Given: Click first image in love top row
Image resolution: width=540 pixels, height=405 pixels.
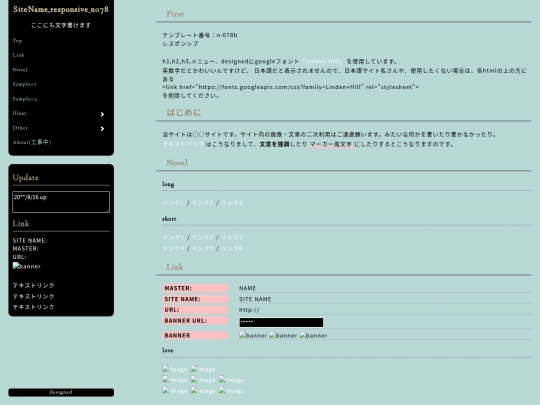Looking at the screenshot, I should (175, 369).
